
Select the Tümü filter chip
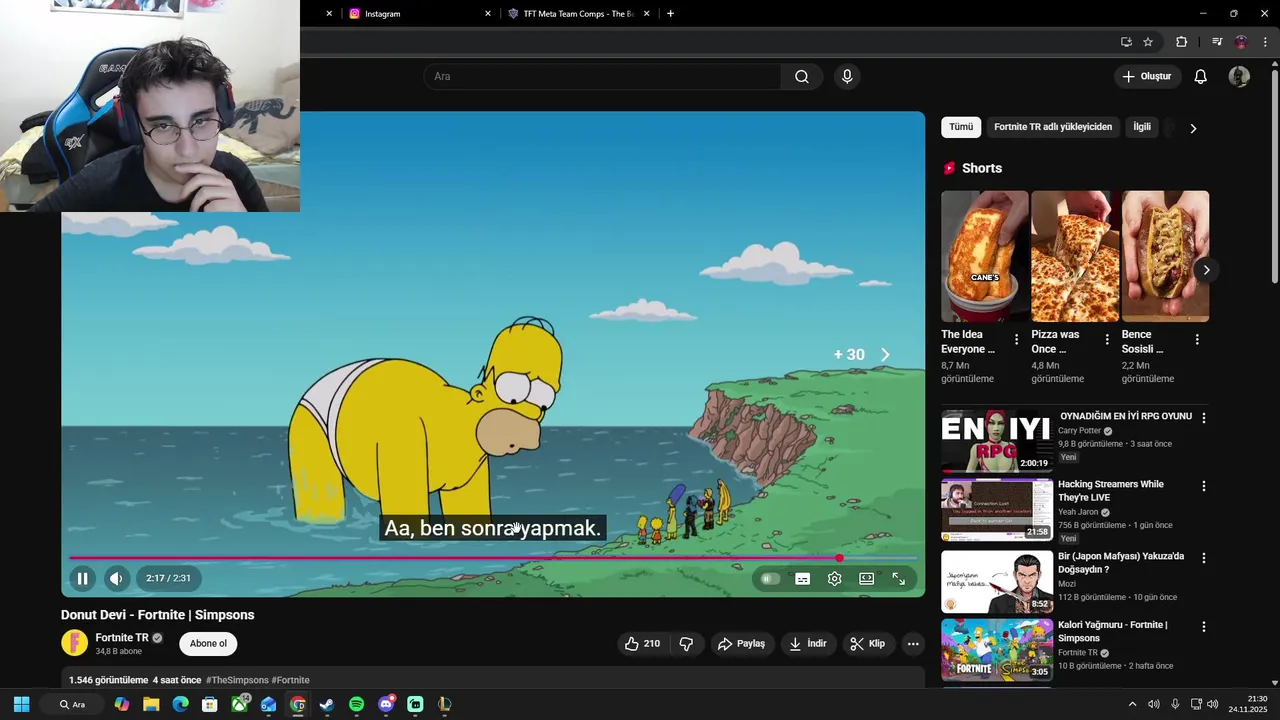click(x=961, y=127)
